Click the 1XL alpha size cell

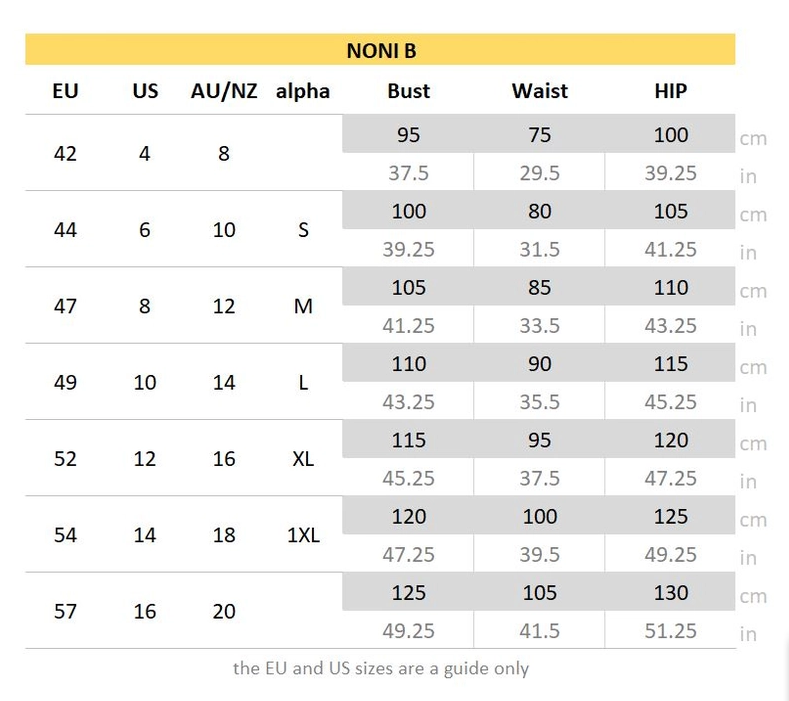click(303, 535)
